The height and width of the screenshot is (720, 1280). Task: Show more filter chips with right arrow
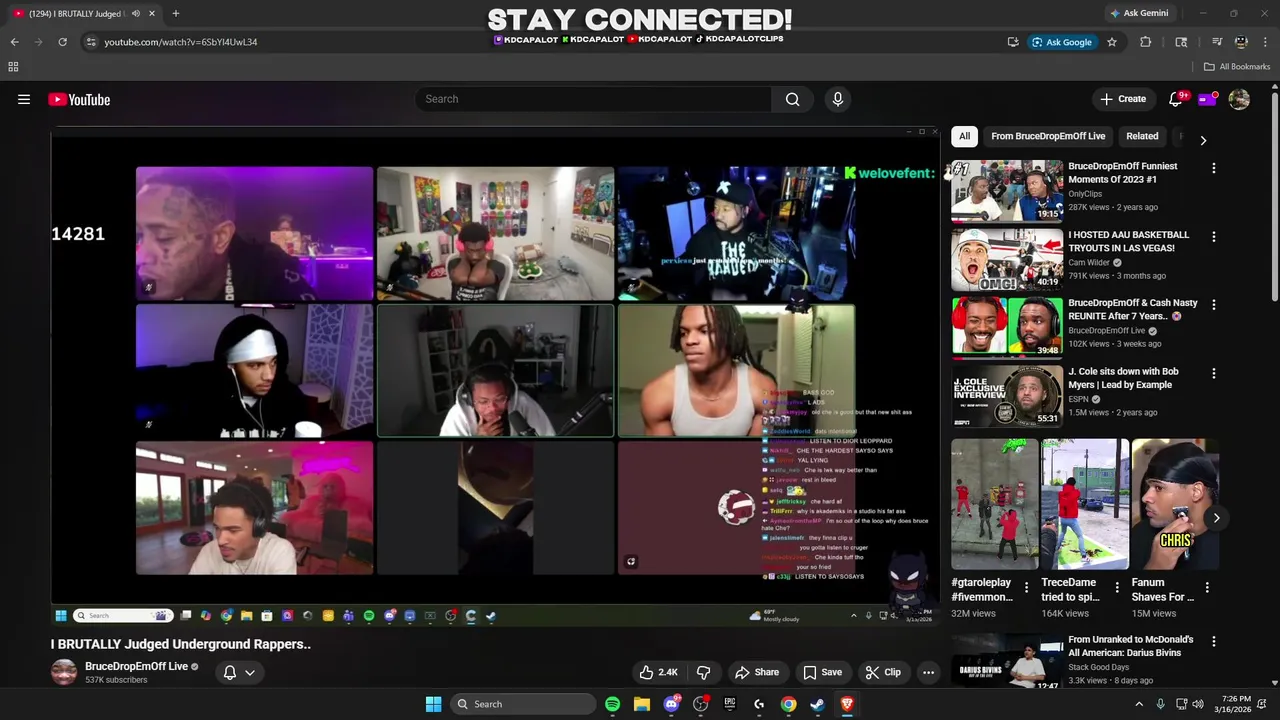click(1203, 141)
